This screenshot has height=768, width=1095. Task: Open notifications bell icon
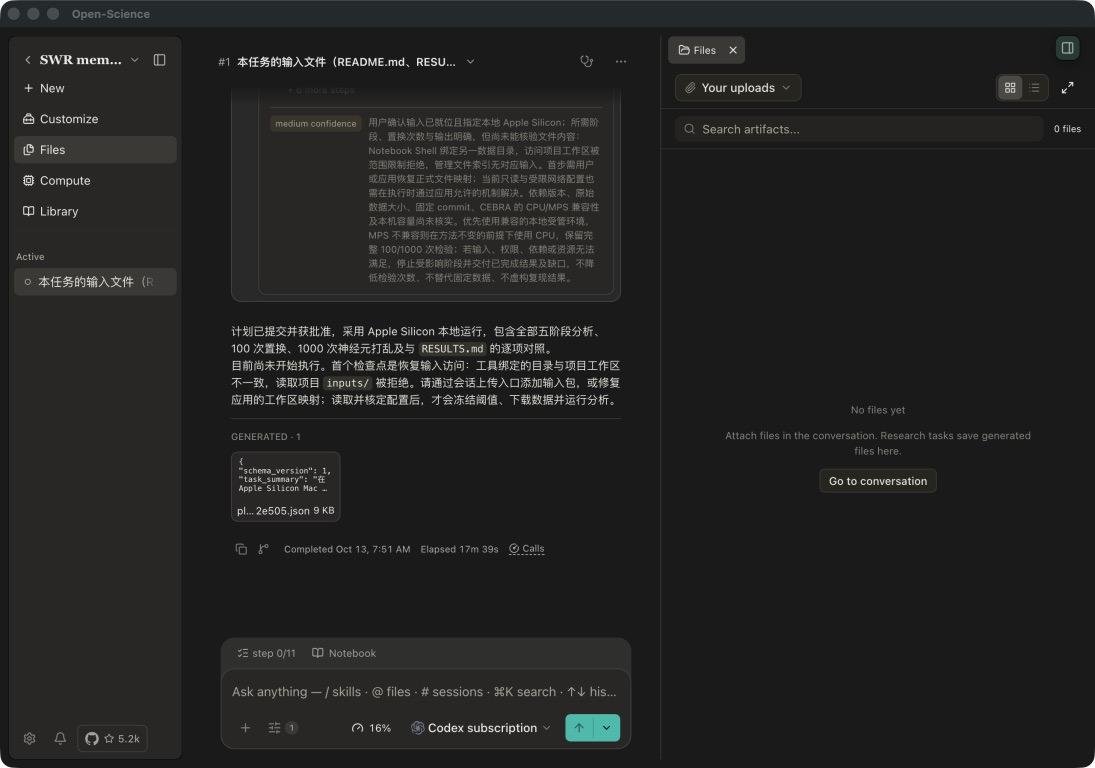[x=60, y=739]
